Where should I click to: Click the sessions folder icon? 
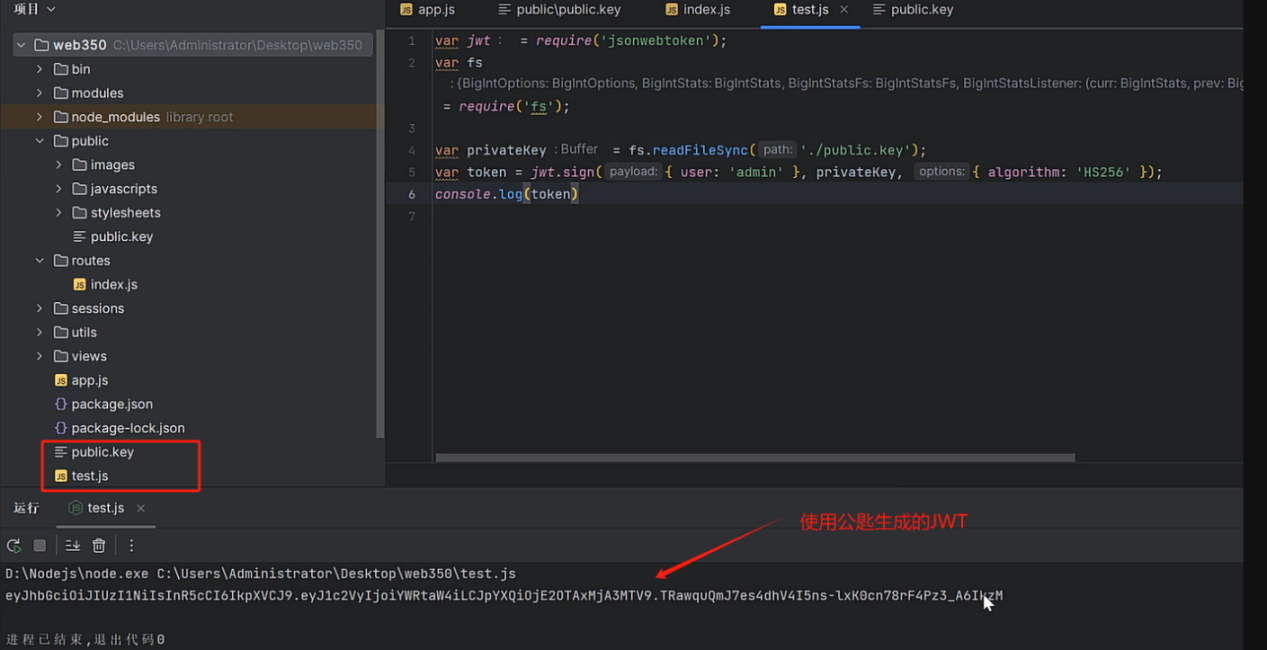[x=61, y=309]
